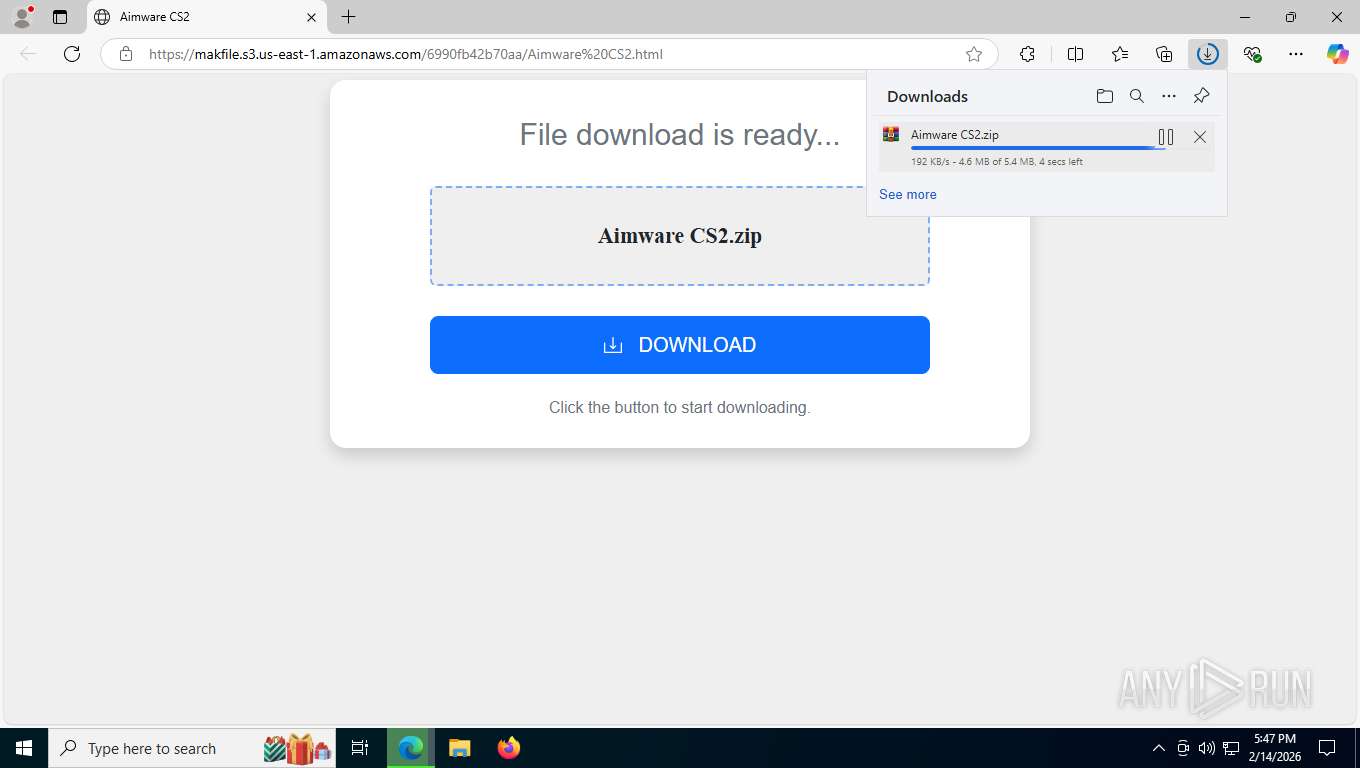Open Settings and more ellipsis menu
This screenshot has width=1360, height=768.
[x=1296, y=54]
